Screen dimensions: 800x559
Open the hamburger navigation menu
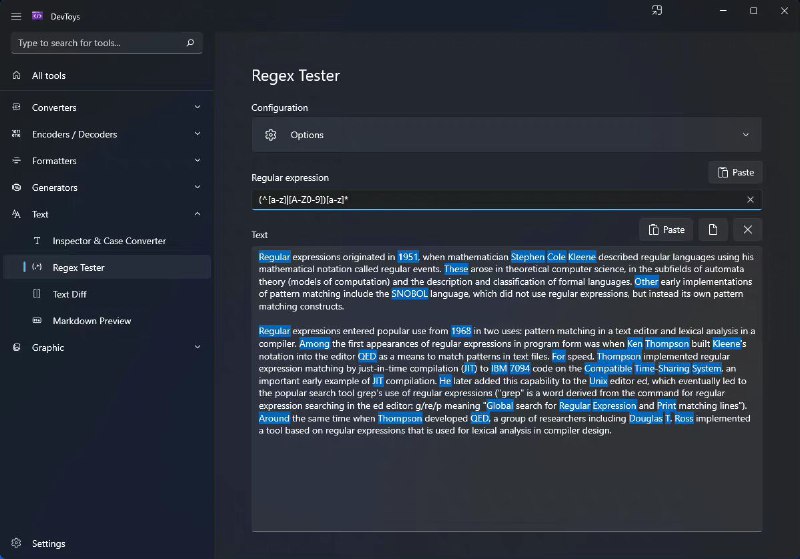pyautogui.click(x=16, y=16)
